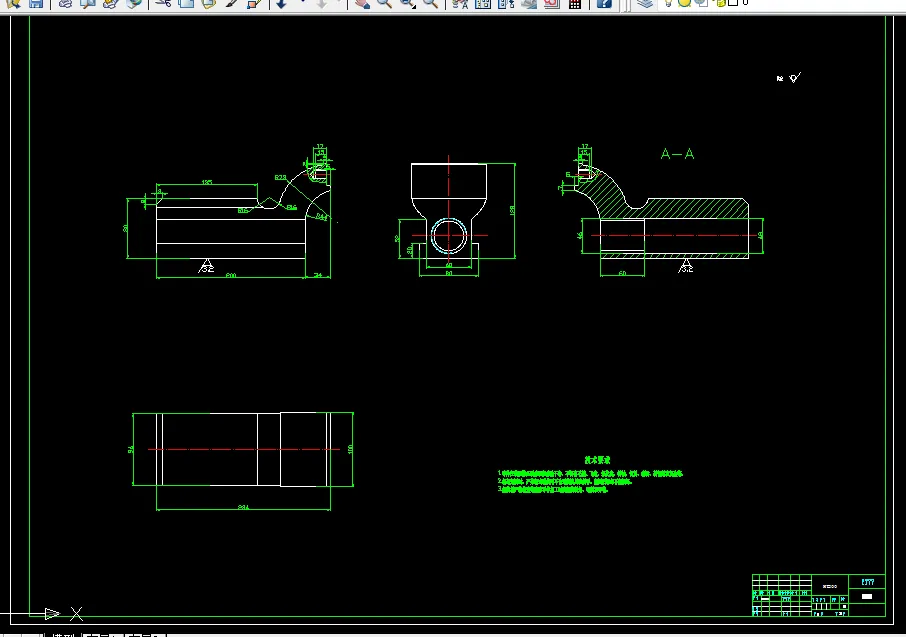Click the Zoom Previous magnifier

coord(430,3)
